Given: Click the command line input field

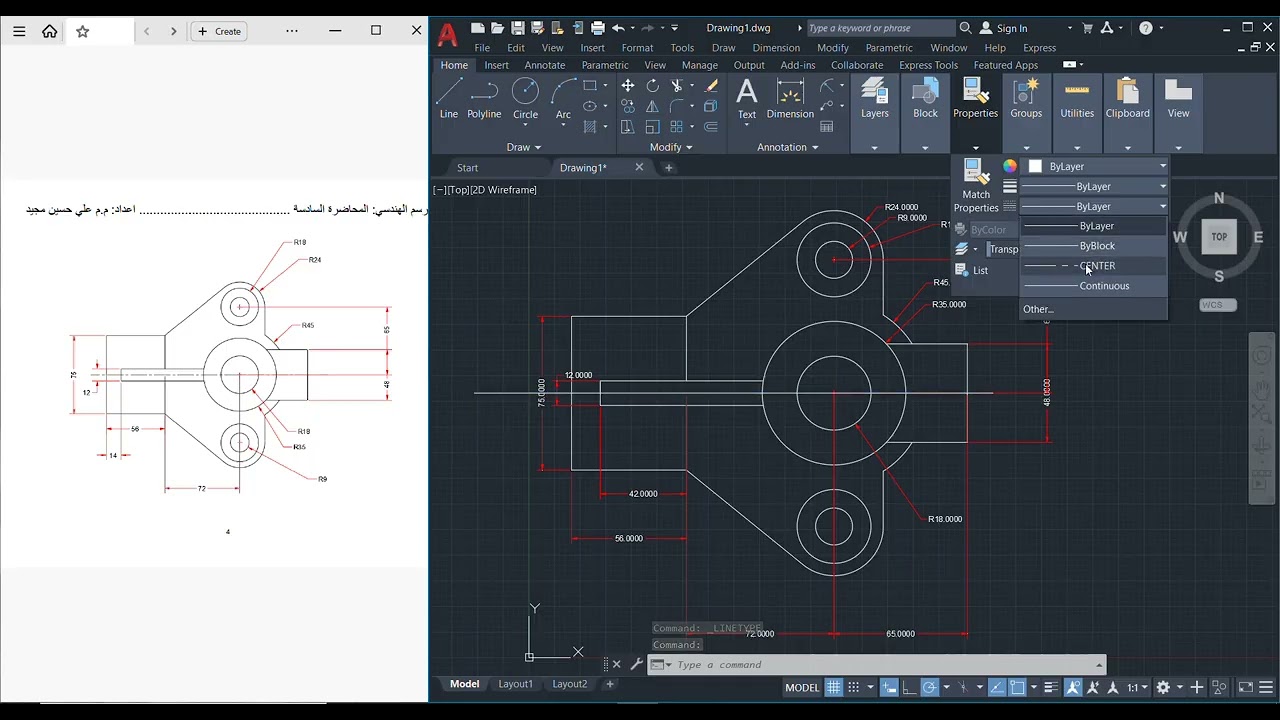Looking at the screenshot, I should click(885, 665).
